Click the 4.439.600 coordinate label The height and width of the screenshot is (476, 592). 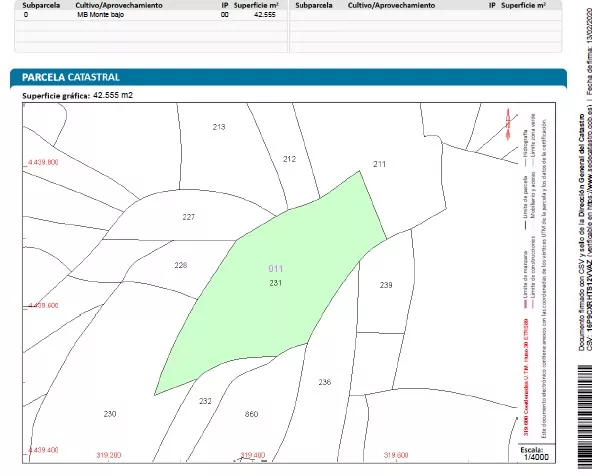(43, 305)
